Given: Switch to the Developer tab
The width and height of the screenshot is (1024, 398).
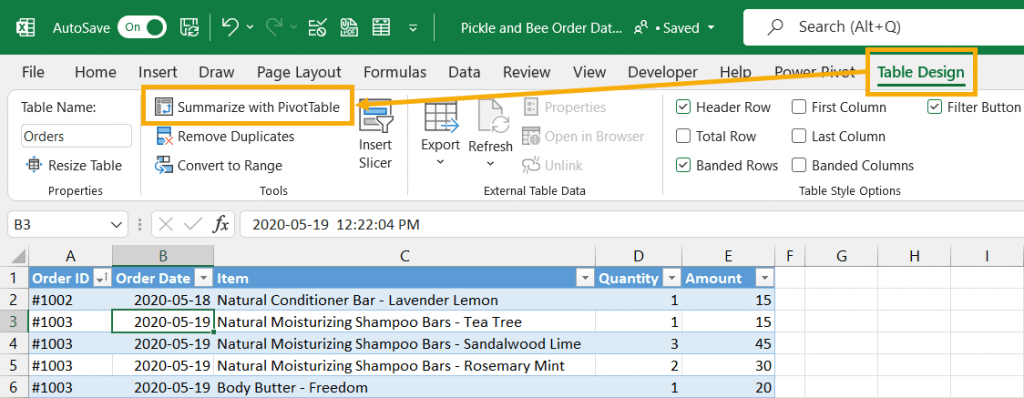Looking at the screenshot, I should 662,72.
